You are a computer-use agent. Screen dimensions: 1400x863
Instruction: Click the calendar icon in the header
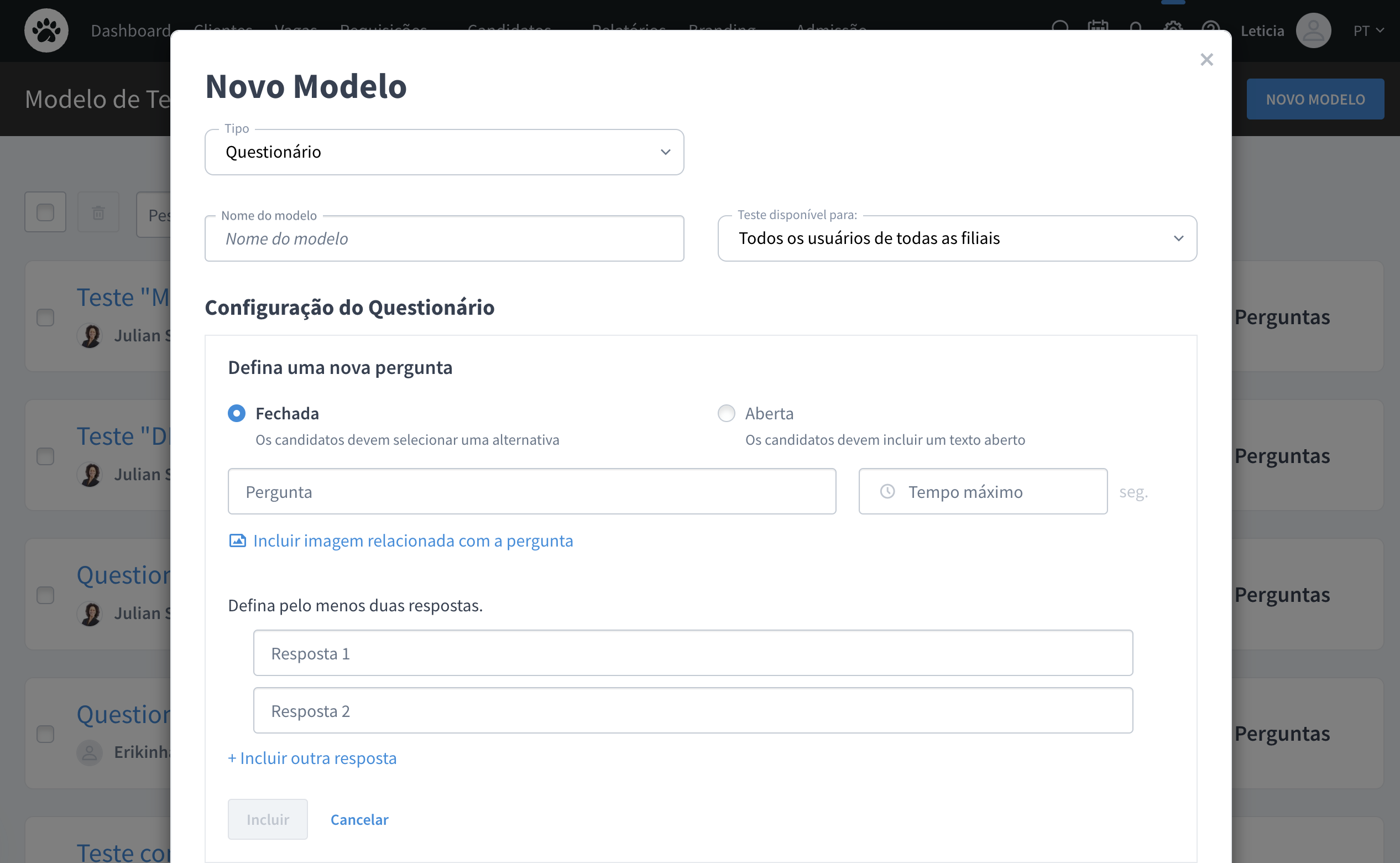(x=1097, y=25)
